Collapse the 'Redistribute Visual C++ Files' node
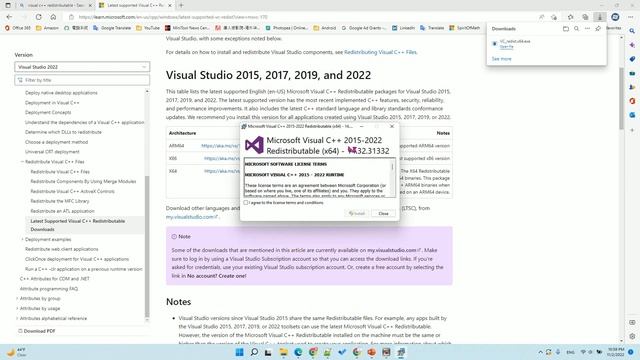Screen dimensions: 640x360 click(x=22, y=162)
